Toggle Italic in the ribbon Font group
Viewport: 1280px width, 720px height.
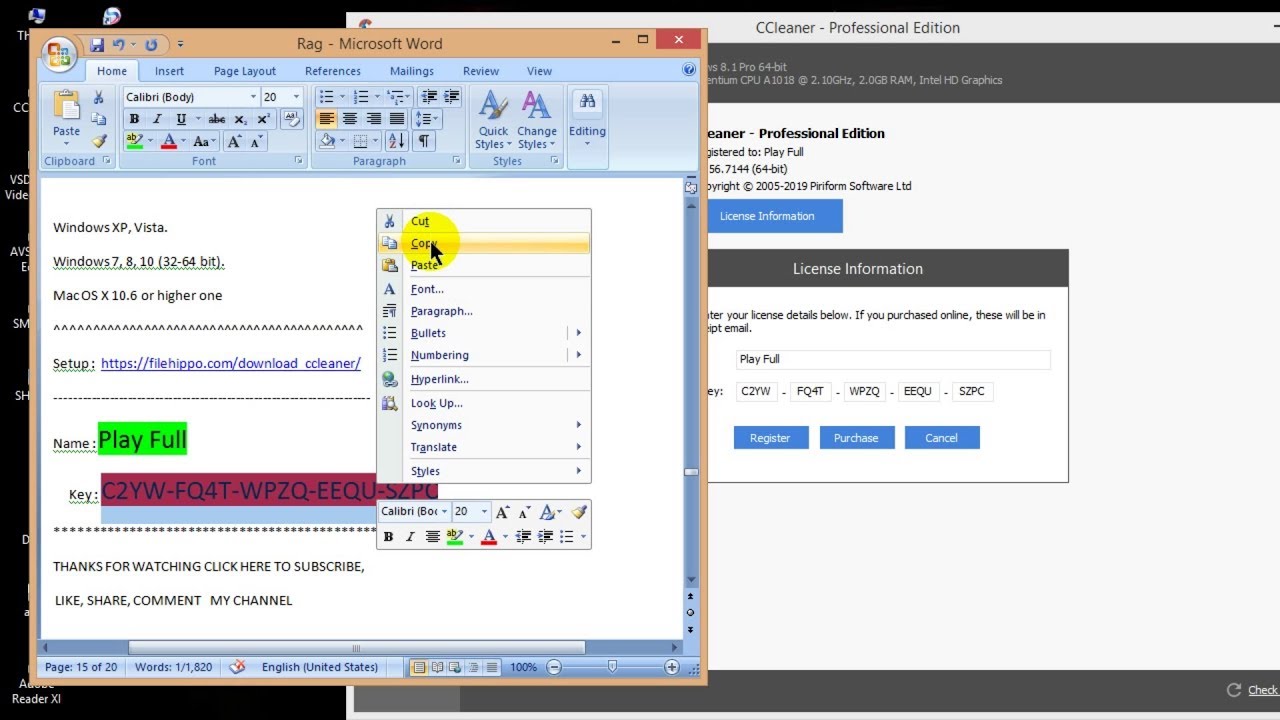click(x=157, y=119)
